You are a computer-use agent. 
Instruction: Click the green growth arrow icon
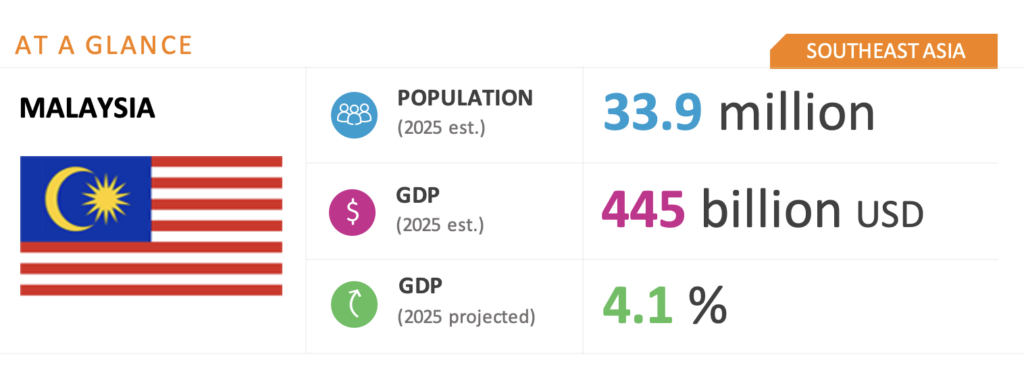354,304
